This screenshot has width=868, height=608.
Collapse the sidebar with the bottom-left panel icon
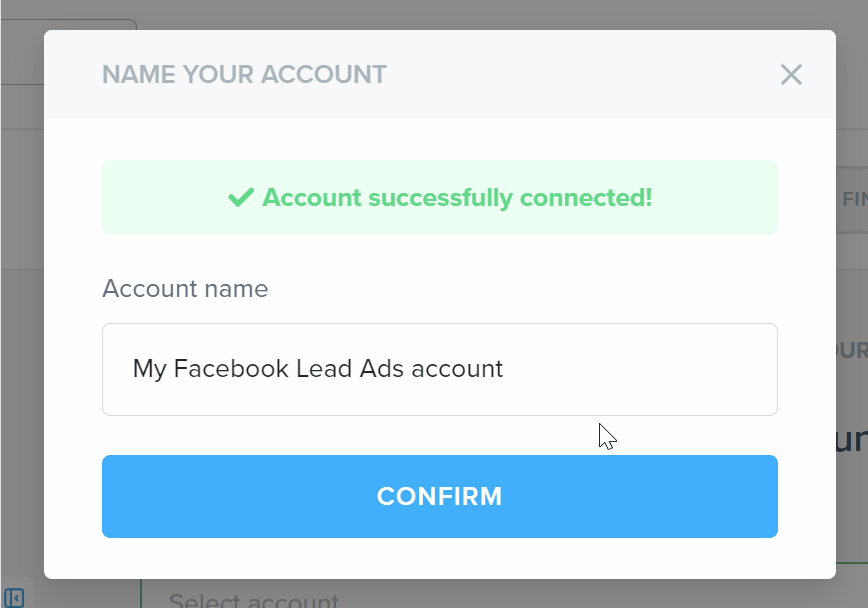[x=14, y=598]
